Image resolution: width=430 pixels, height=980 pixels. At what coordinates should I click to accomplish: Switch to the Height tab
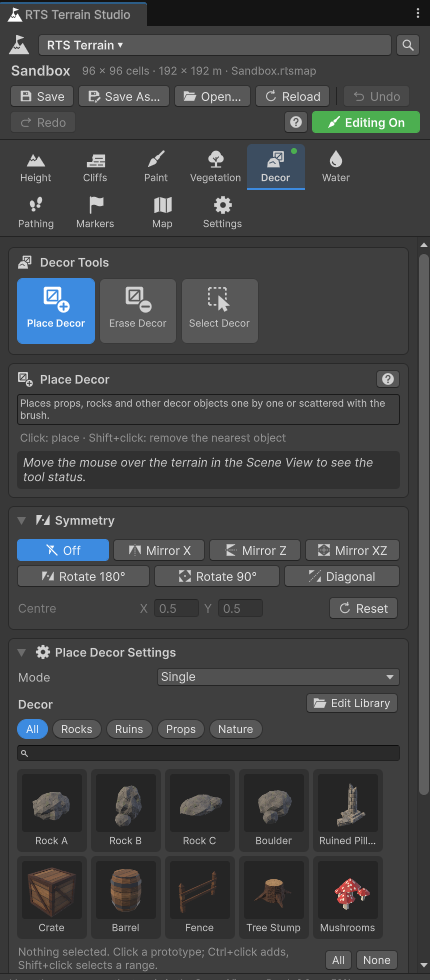pyautogui.click(x=36, y=167)
